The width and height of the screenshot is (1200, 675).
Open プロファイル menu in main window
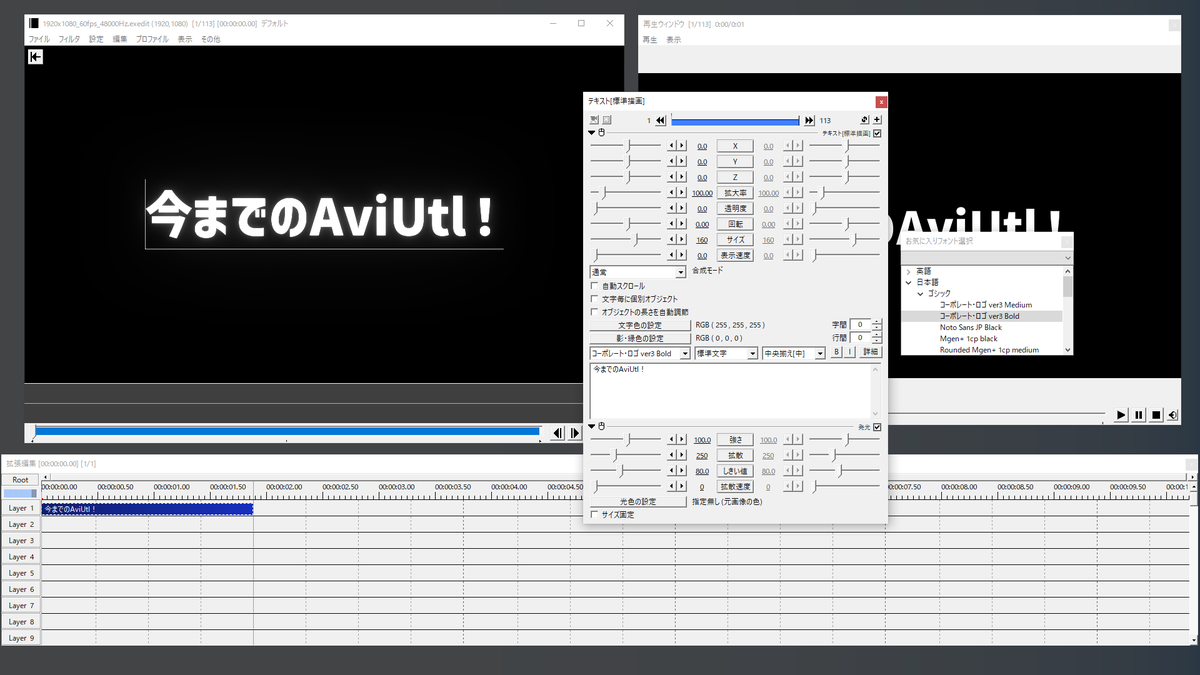coord(152,39)
